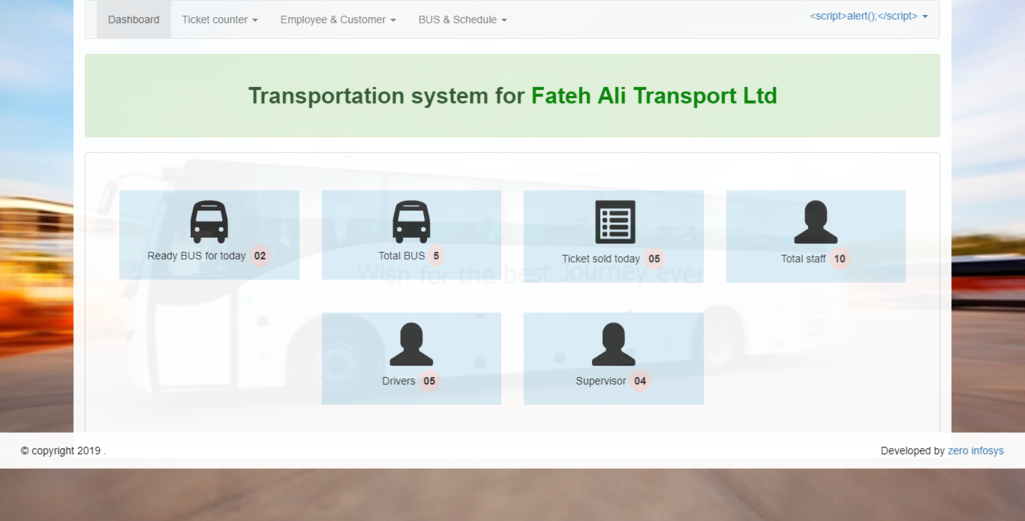Expand the Employee & Customer dropdown
Screen dimensions: 1025x521
tap(337, 20)
